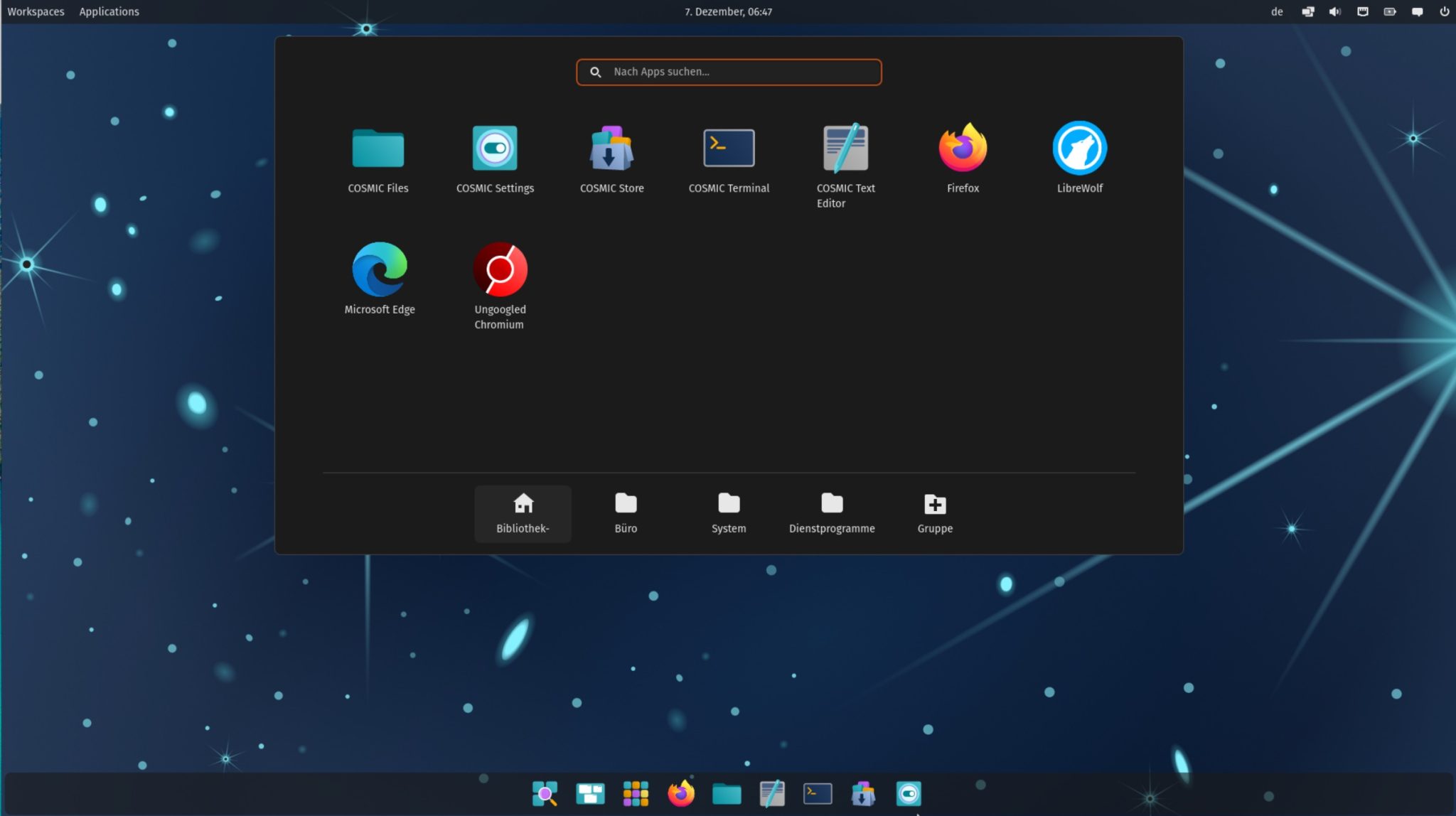Open the tiling/window management applet
This screenshot has width=1456, height=816.
pyautogui.click(x=1307, y=11)
